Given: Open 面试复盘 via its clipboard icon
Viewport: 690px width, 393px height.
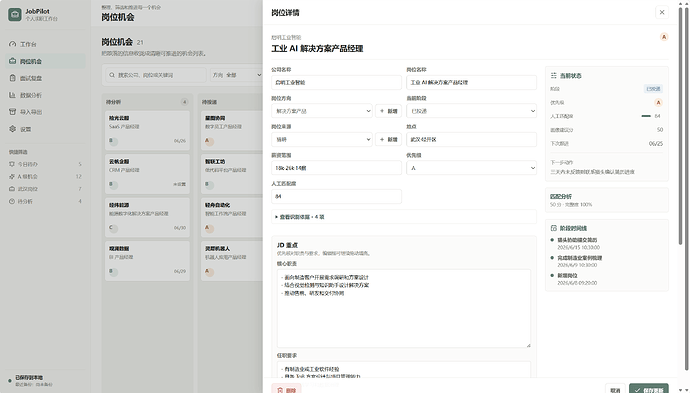Looking at the screenshot, I should [12, 78].
